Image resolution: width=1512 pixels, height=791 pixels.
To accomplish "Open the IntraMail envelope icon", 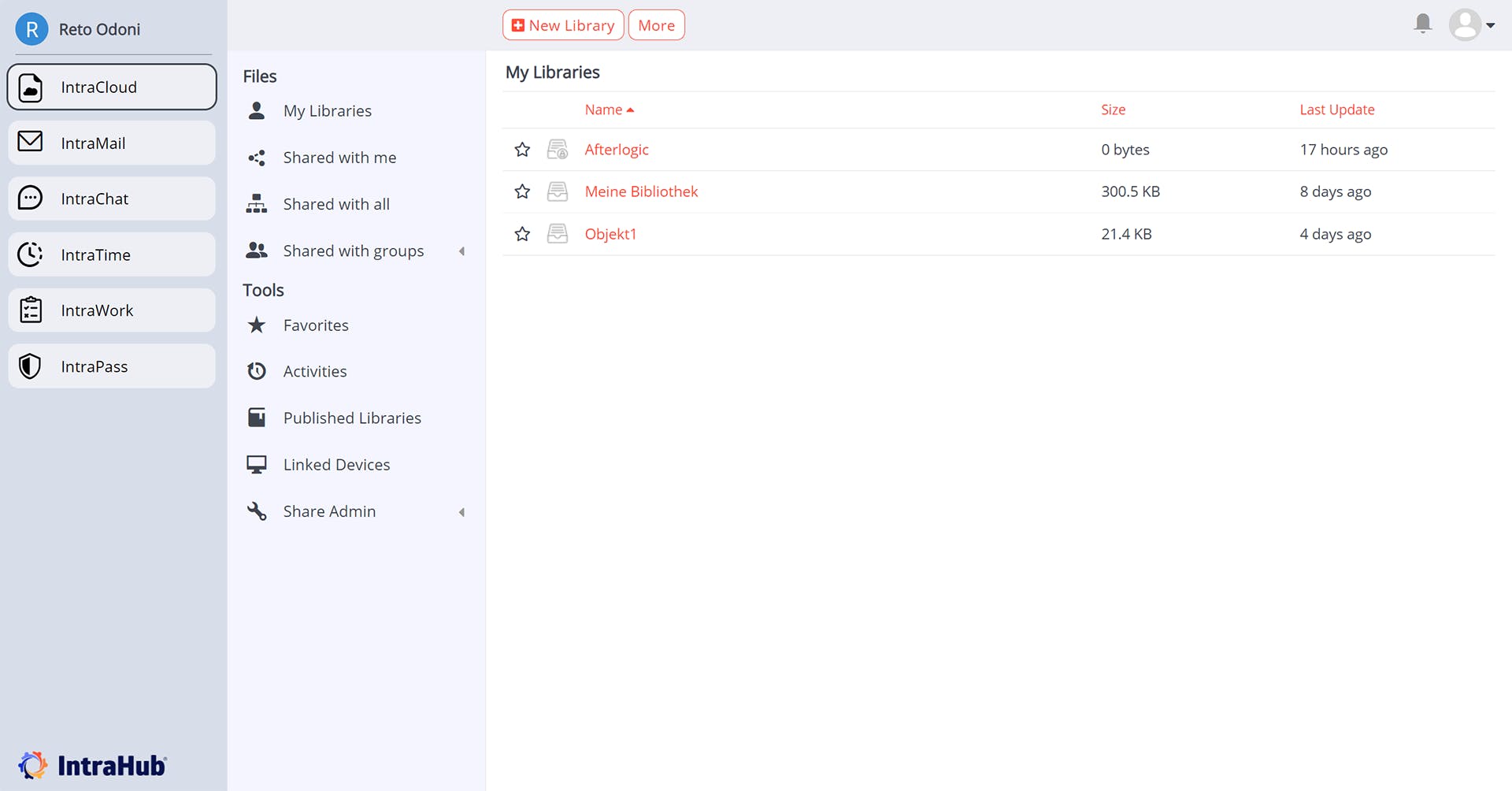I will point(30,142).
